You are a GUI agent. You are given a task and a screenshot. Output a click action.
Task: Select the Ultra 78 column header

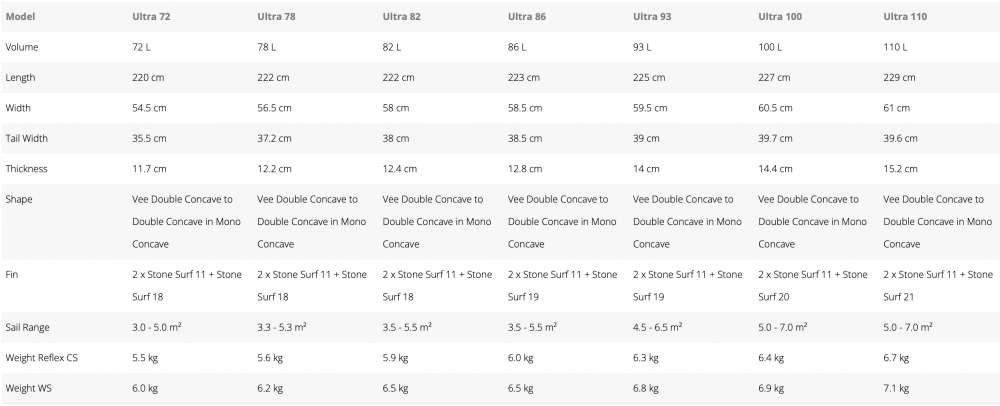click(276, 17)
